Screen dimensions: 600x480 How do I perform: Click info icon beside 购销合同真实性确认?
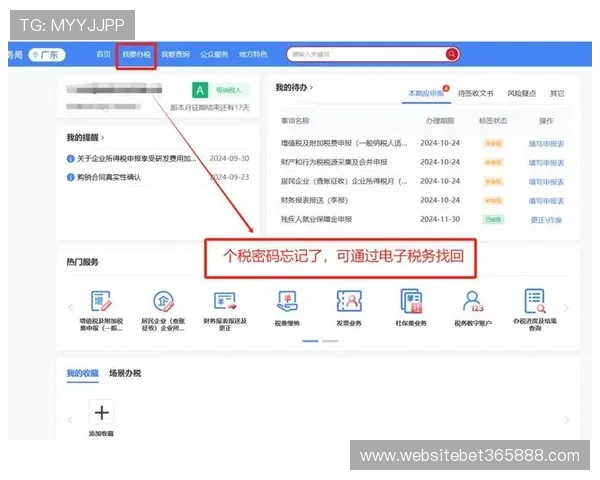70,177
